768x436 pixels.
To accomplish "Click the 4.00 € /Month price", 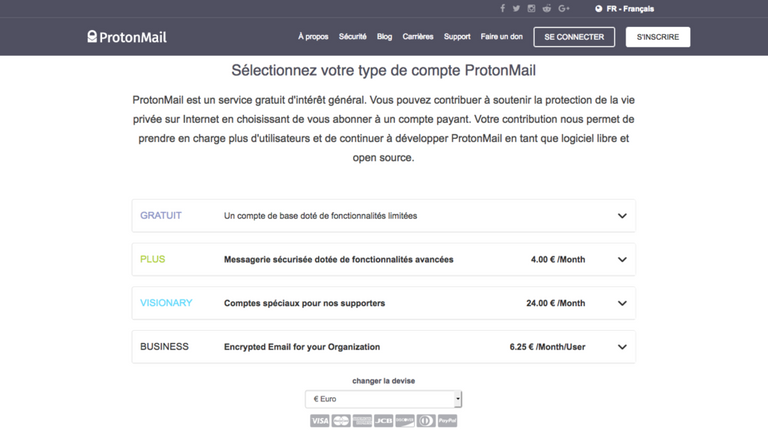I will tap(558, 260).
